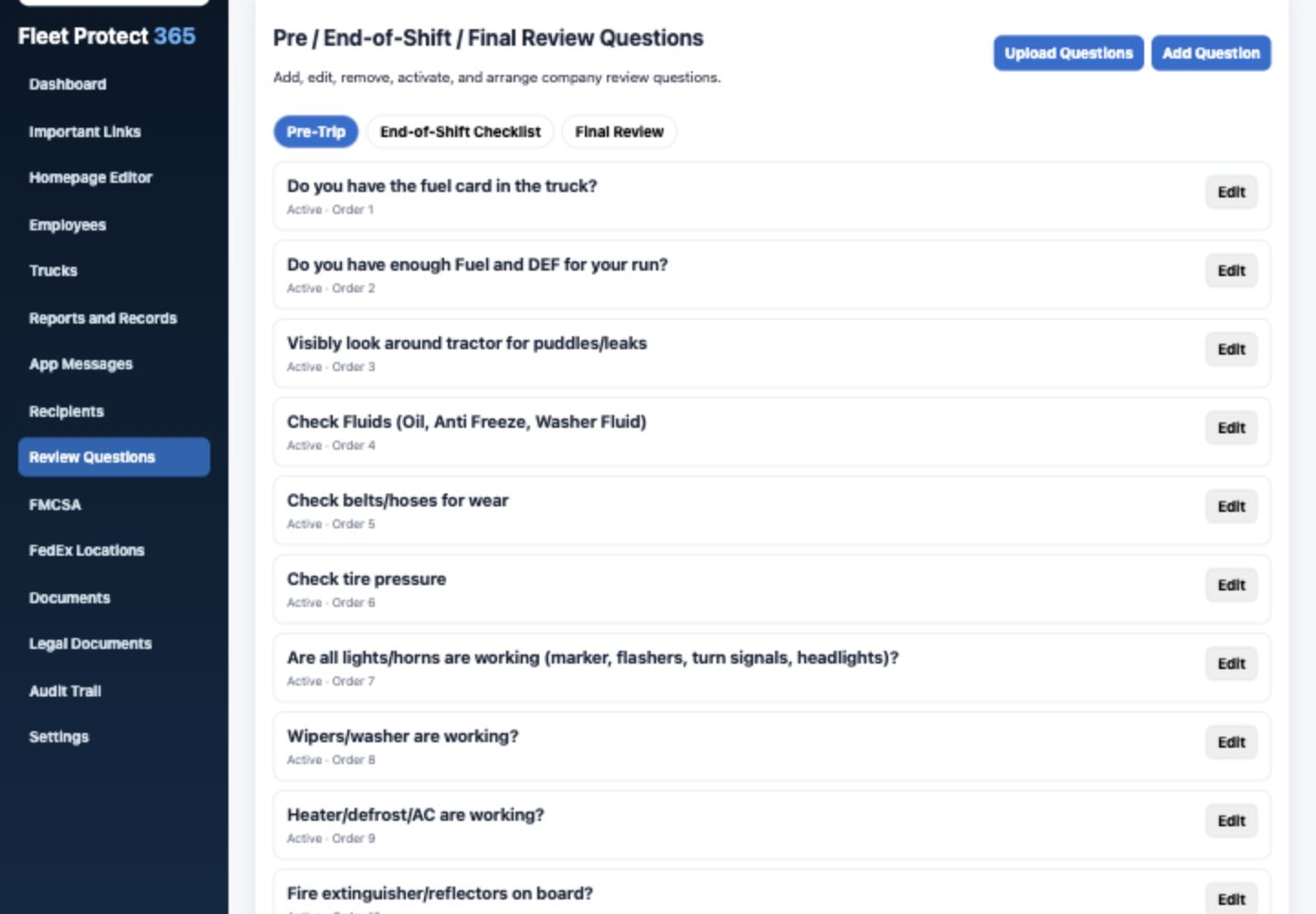Click the Review Questions sidebar item

coord(114,457)
